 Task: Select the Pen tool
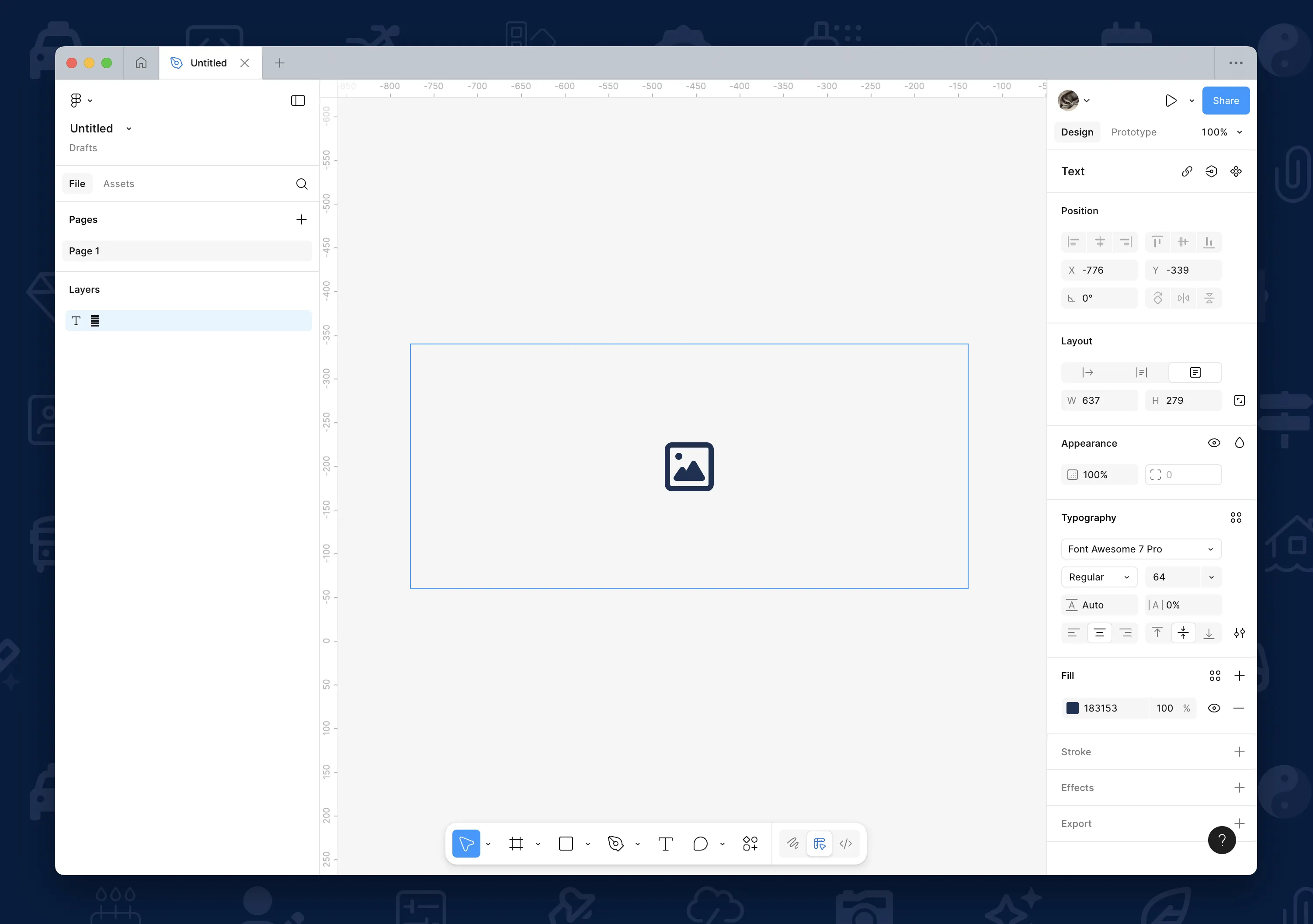coord(615,844)
